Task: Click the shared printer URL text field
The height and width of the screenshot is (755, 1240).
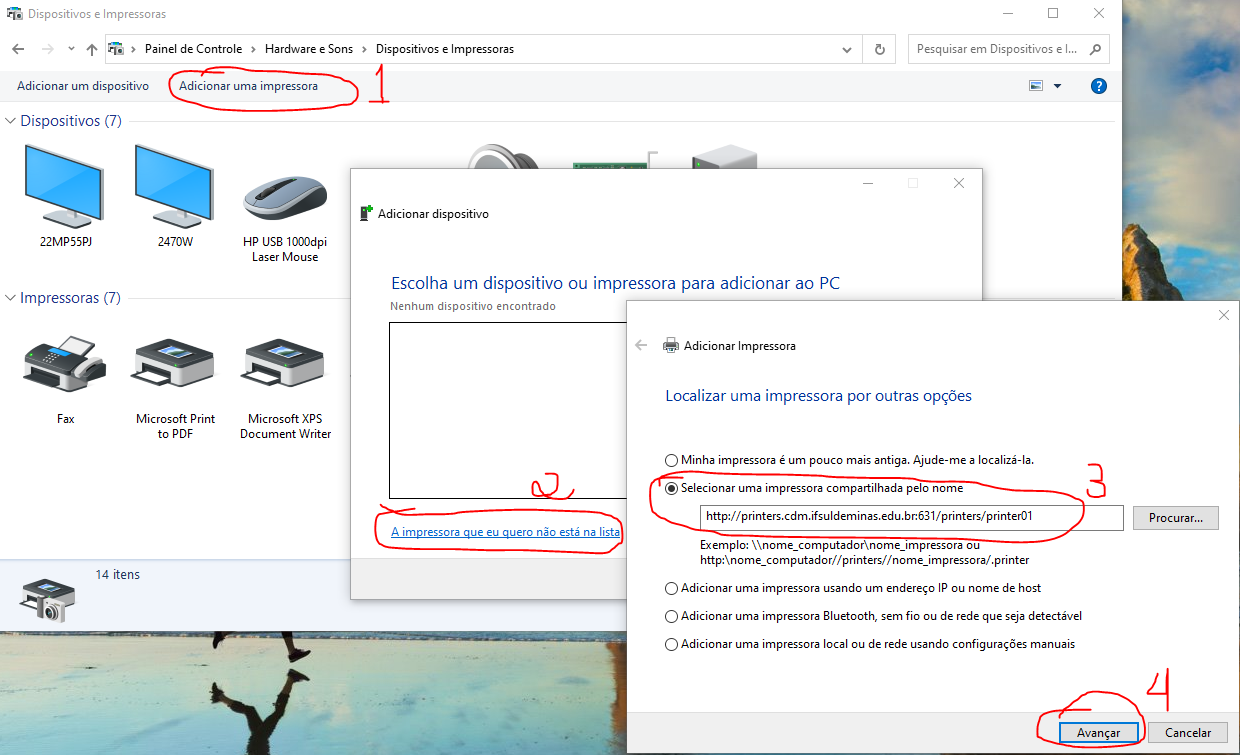Action: (910, 517)
